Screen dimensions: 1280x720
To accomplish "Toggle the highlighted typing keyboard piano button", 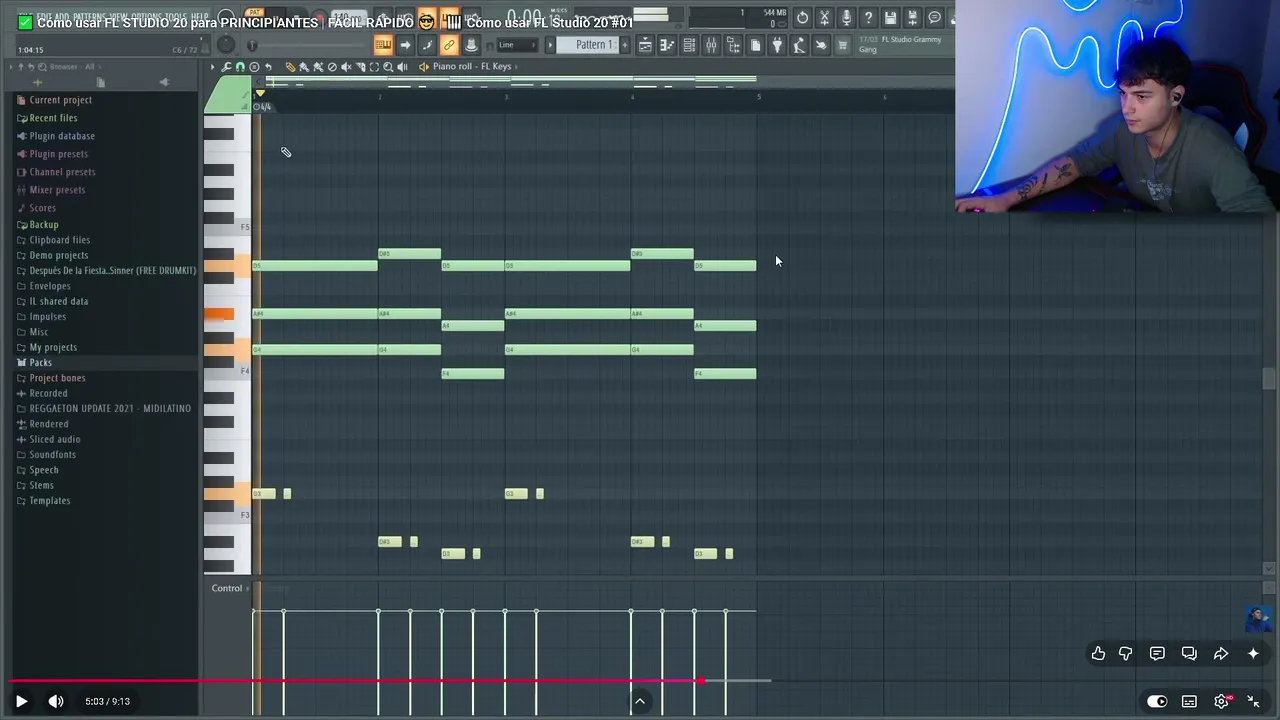I will pos(383,45).
